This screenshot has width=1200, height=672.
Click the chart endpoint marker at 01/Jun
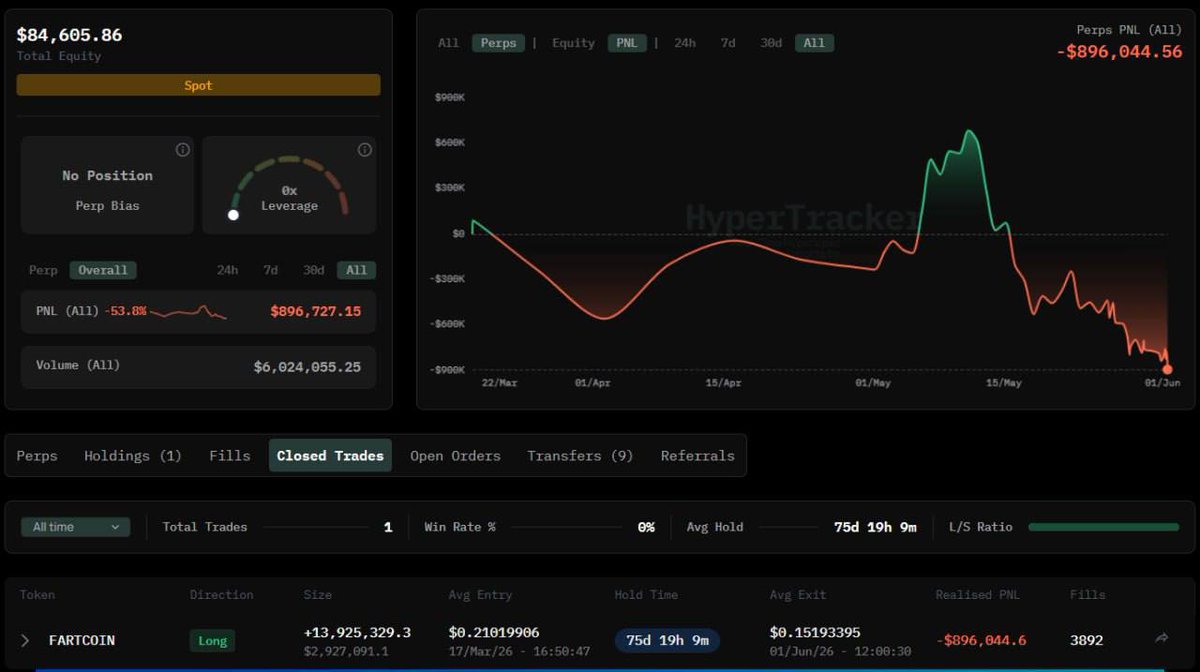[1167, 369]
